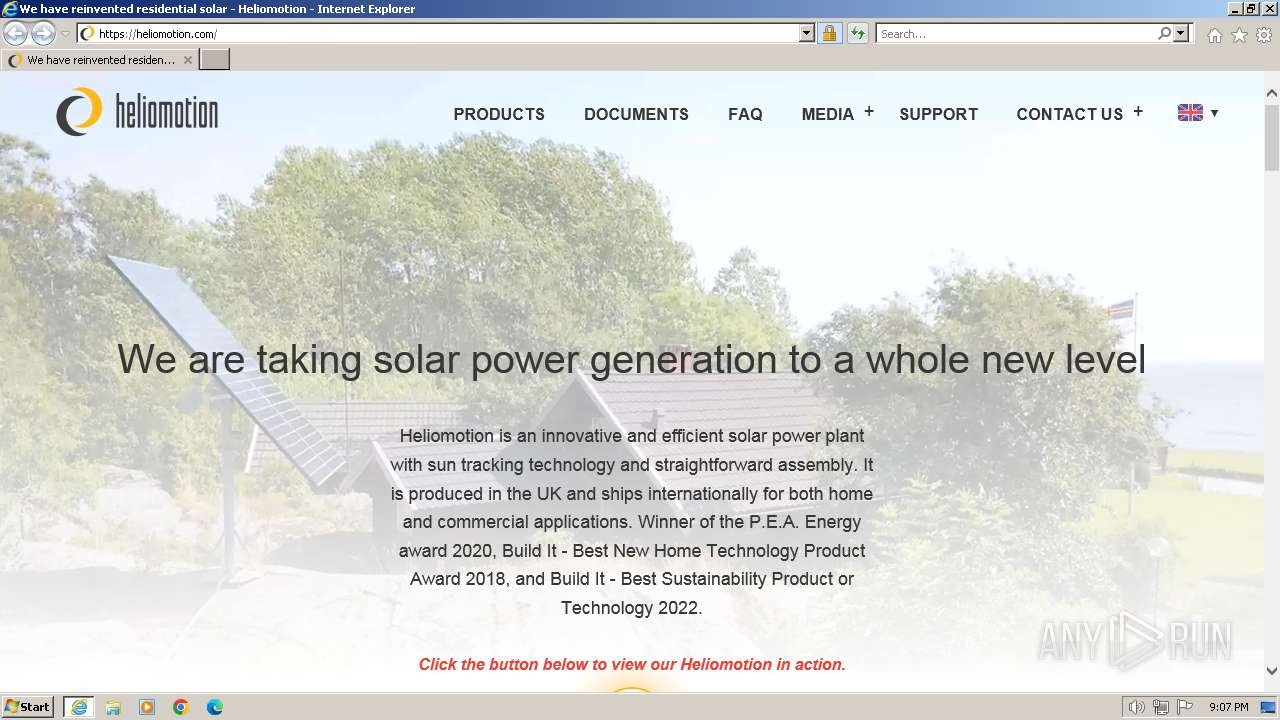This screenshot has height=720, width=1280.
Task: Click the red 'Click the button below' text
Action: [632, 664]
